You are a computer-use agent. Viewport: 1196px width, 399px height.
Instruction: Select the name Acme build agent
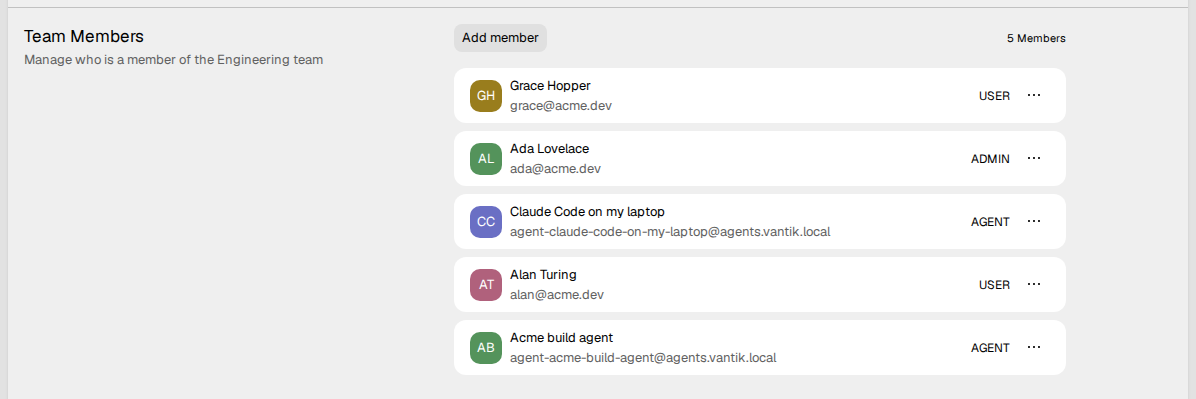click(561, 337)
